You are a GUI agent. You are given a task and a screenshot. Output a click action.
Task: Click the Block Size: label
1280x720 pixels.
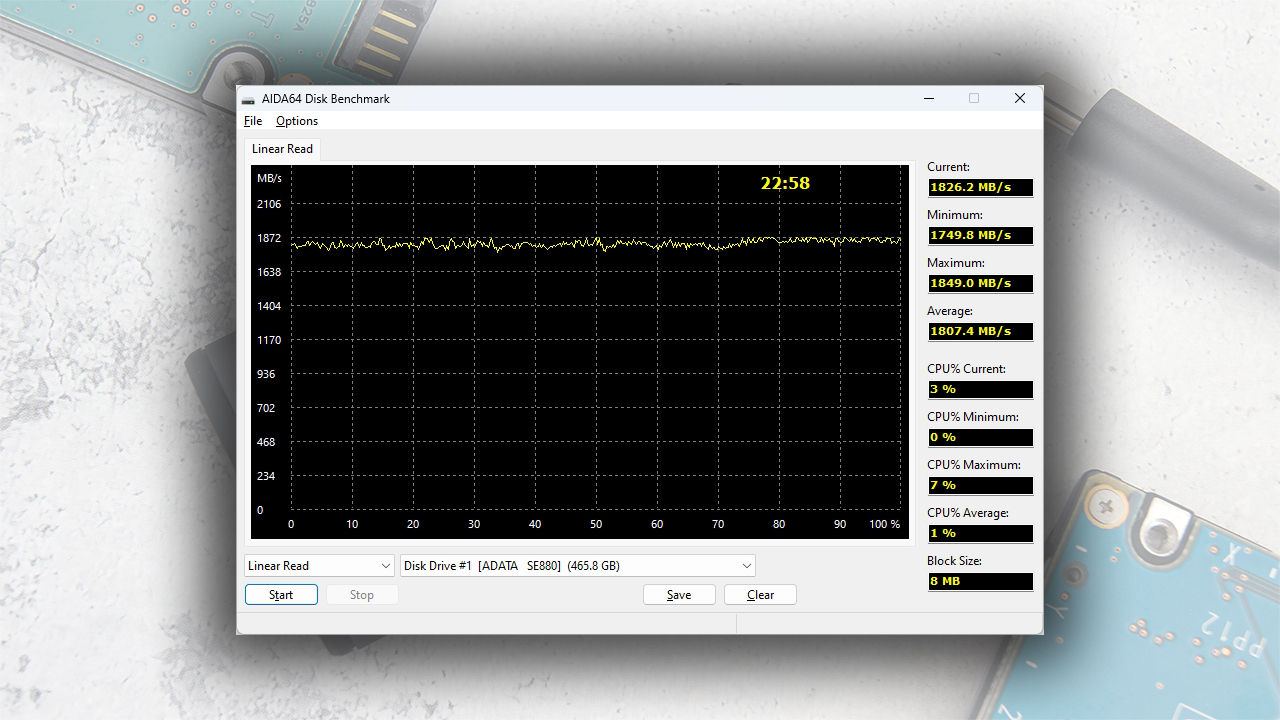tap(954, 561)
